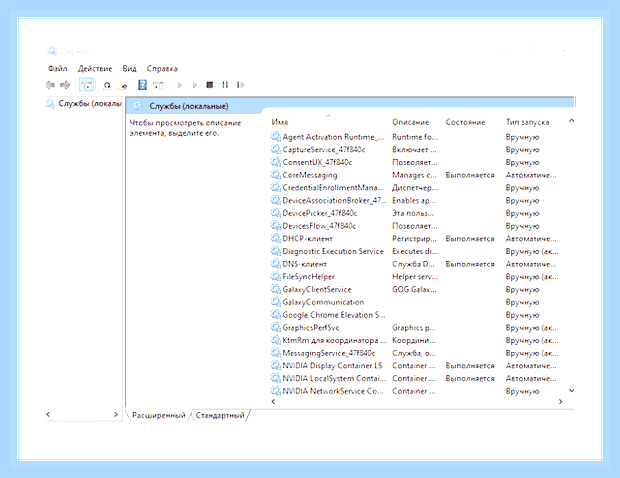The width and height of the screenshot is (620, 478).
Task: Click the left tree pane scroll-right arrow
Action: (116, 414)
